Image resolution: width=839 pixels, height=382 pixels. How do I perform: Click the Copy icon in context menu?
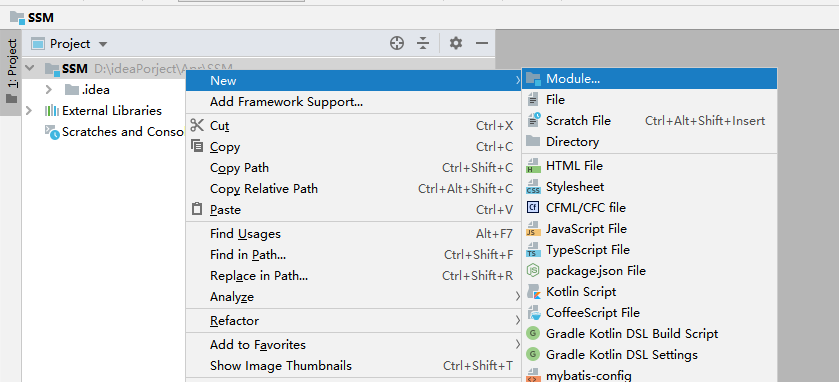tap(197, 146)
